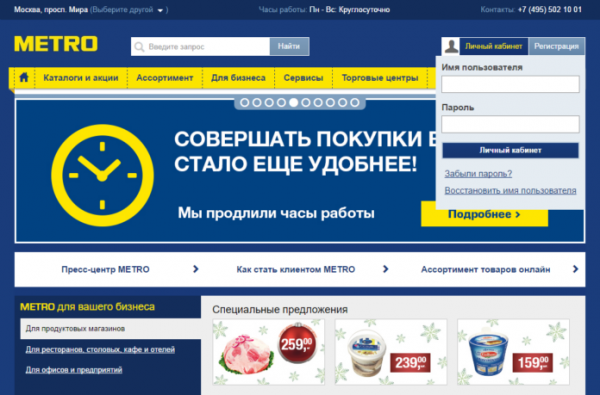
Task: Select third banner slide dot
Action: pyautogui.click(x=269, y=103)
